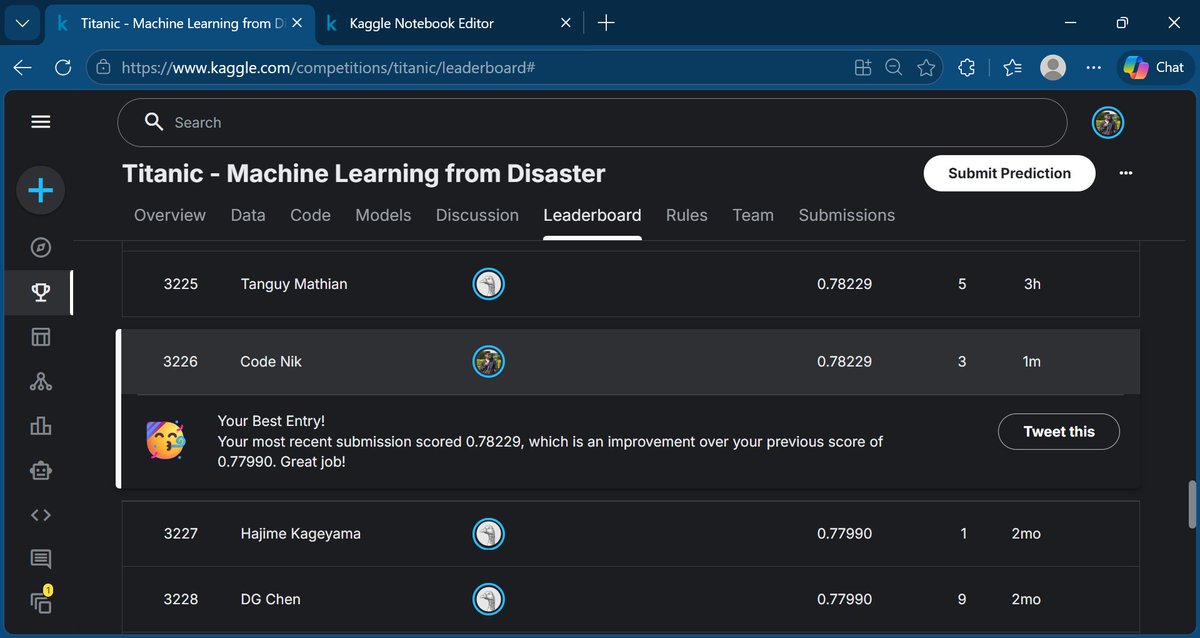Click Code Nik's team avatar
The width and height of the screenshot is (1200, 638).
(488, 361)
